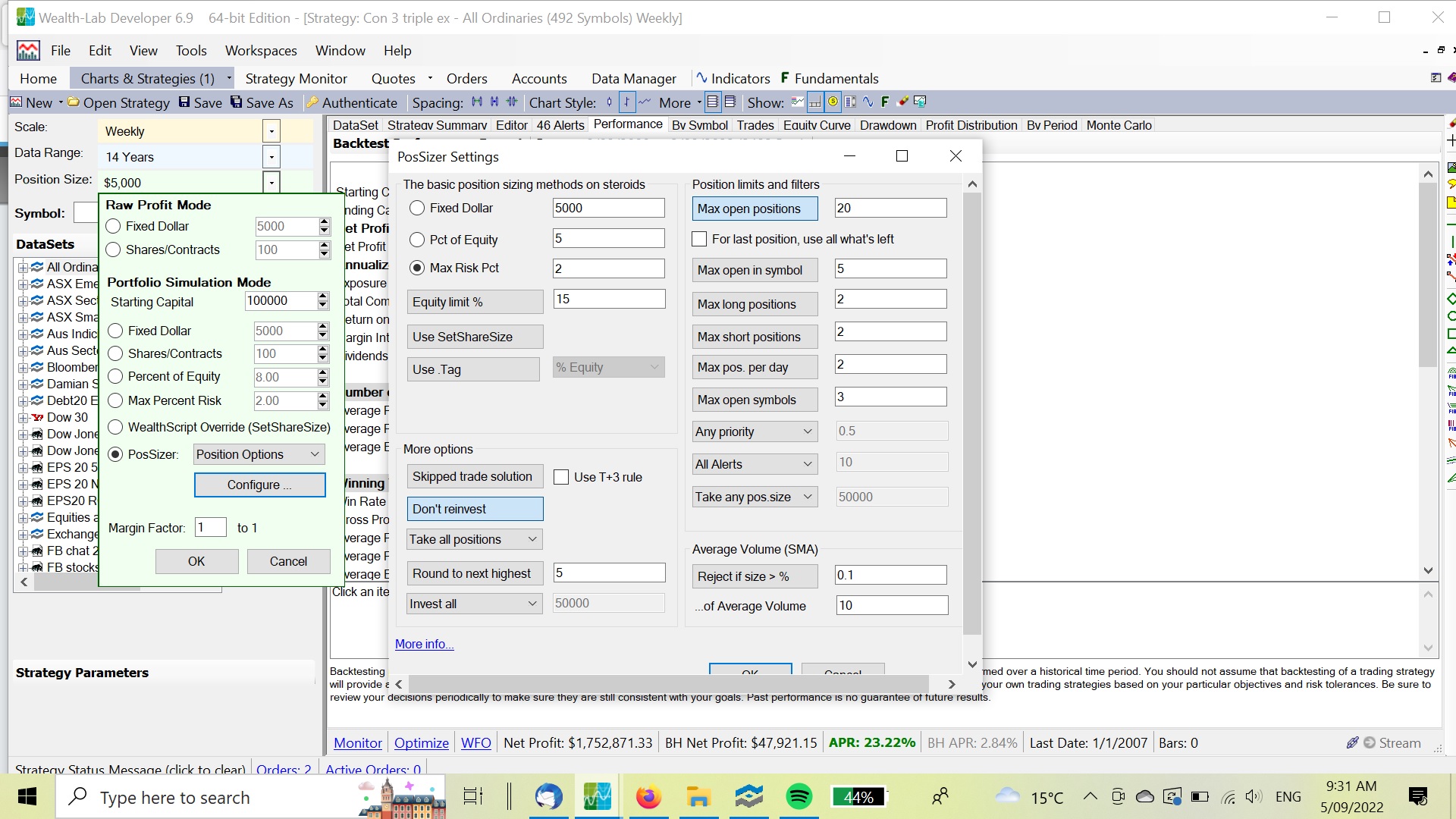Toggle the yellow circle Show icon

pyautogui.click(x=833, y=102)
